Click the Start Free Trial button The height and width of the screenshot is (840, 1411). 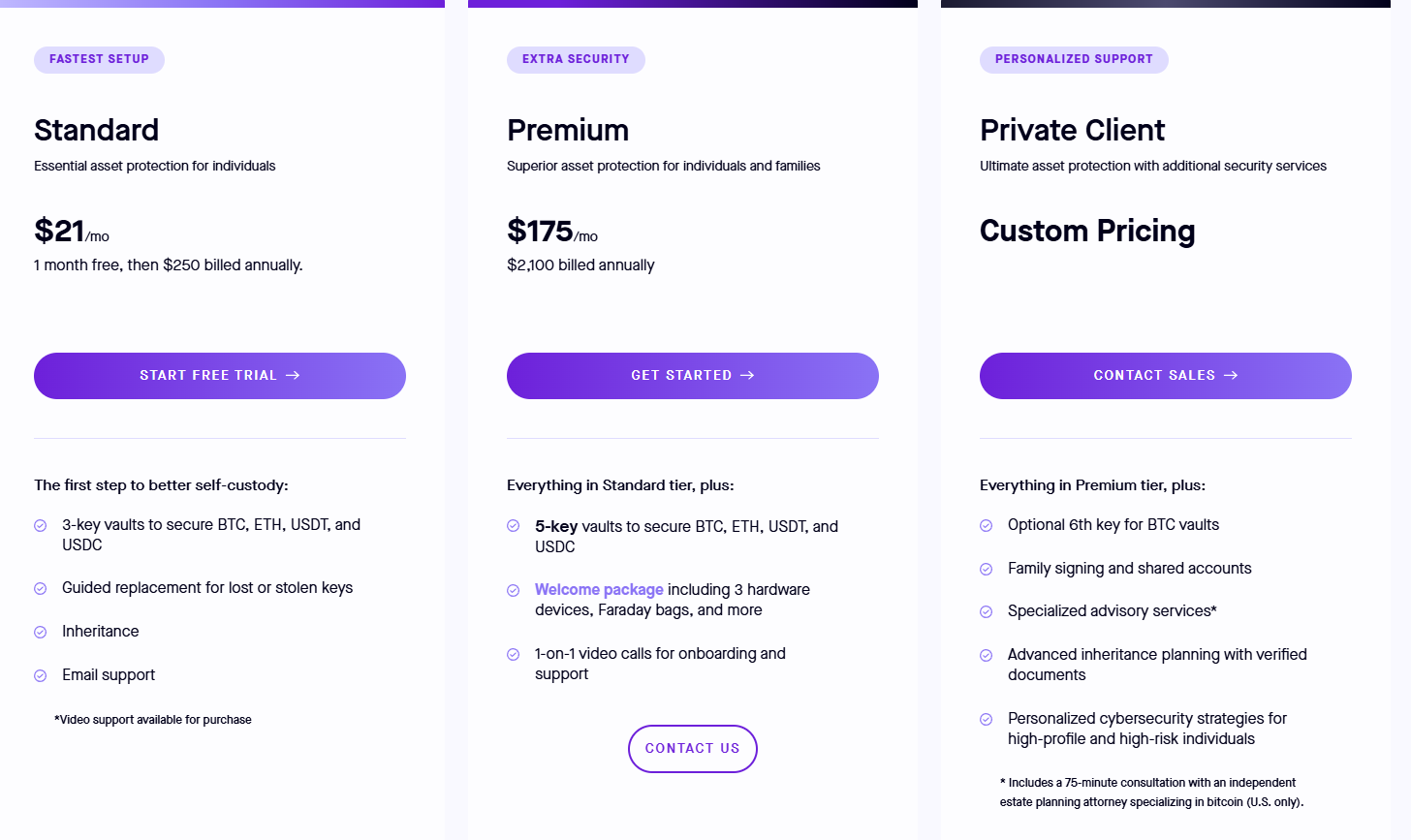219,376
